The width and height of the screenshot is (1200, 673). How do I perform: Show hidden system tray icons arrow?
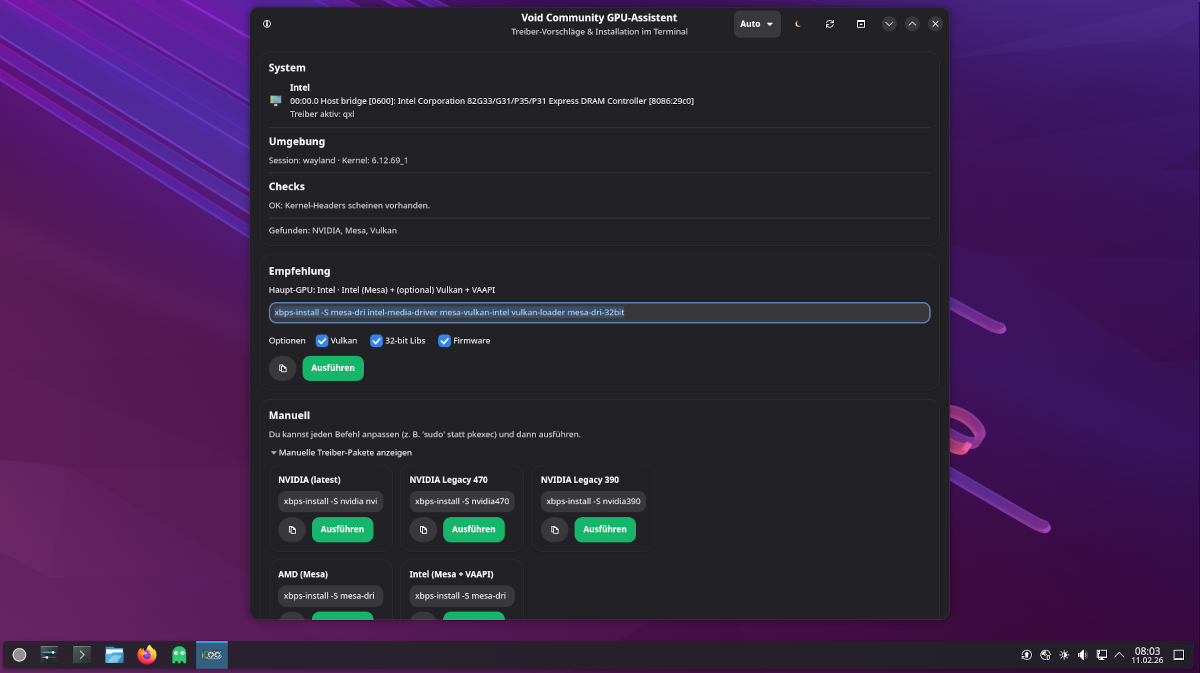pos(1119,655)
